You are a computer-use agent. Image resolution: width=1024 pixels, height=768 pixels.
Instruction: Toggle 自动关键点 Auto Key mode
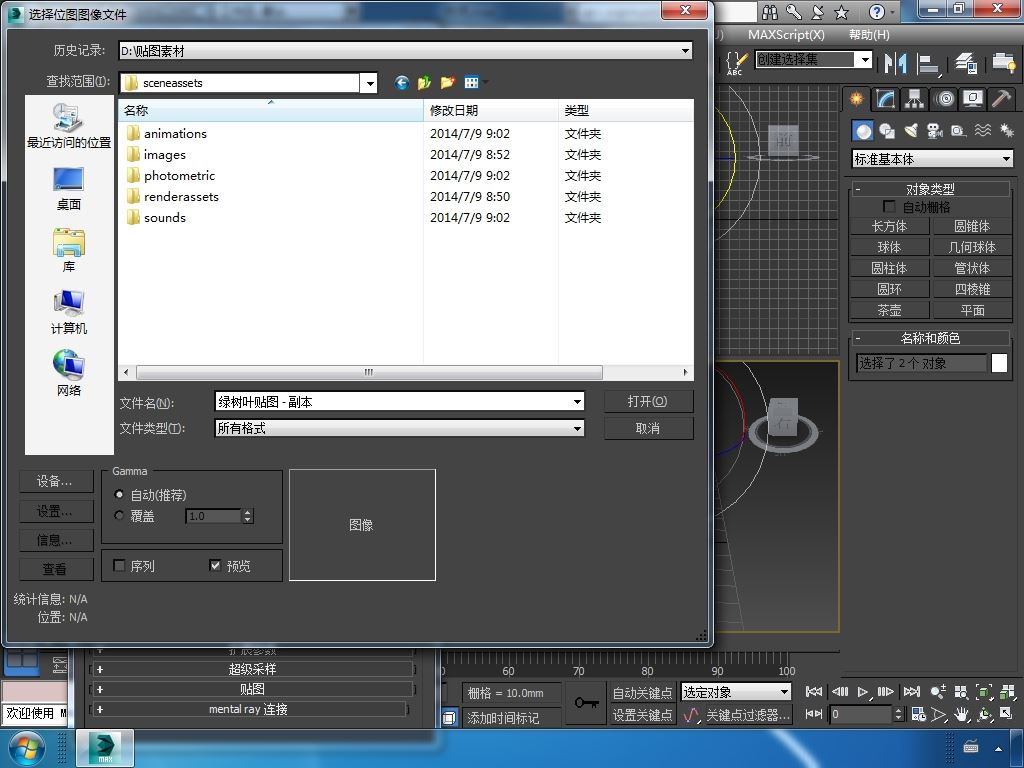[642, 692]
